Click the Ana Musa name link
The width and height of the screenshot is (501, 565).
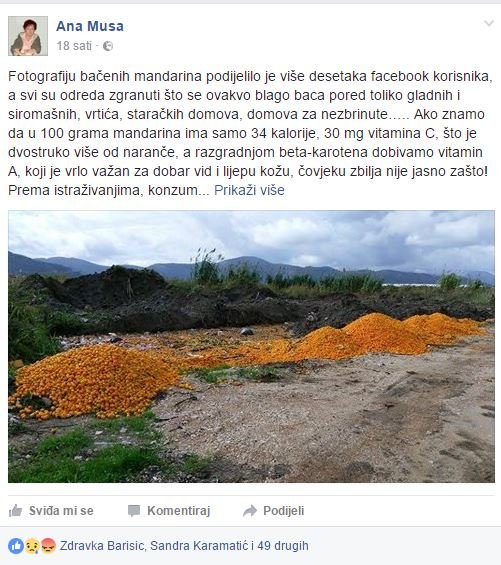coord(90,26)
